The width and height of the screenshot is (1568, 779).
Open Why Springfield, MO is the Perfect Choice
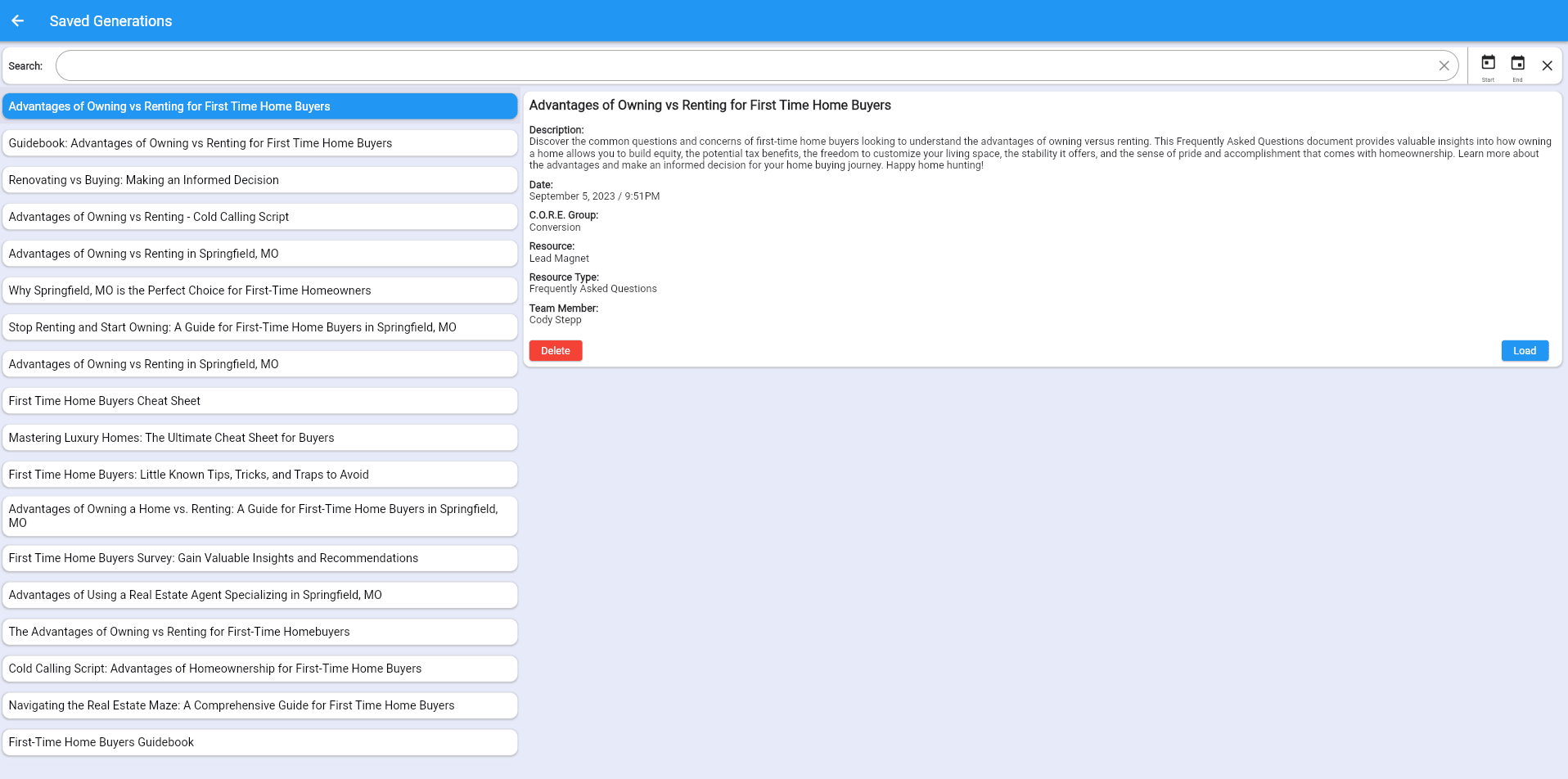coord(259,290)
